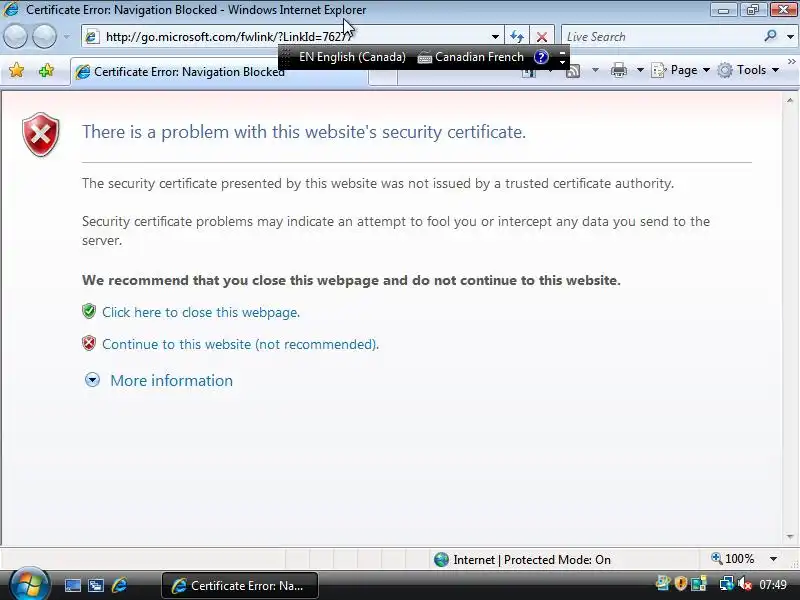This screenshot has width=800, height=600.
Task: Click the Refresh page icon
Action: [x=517, y=37]
